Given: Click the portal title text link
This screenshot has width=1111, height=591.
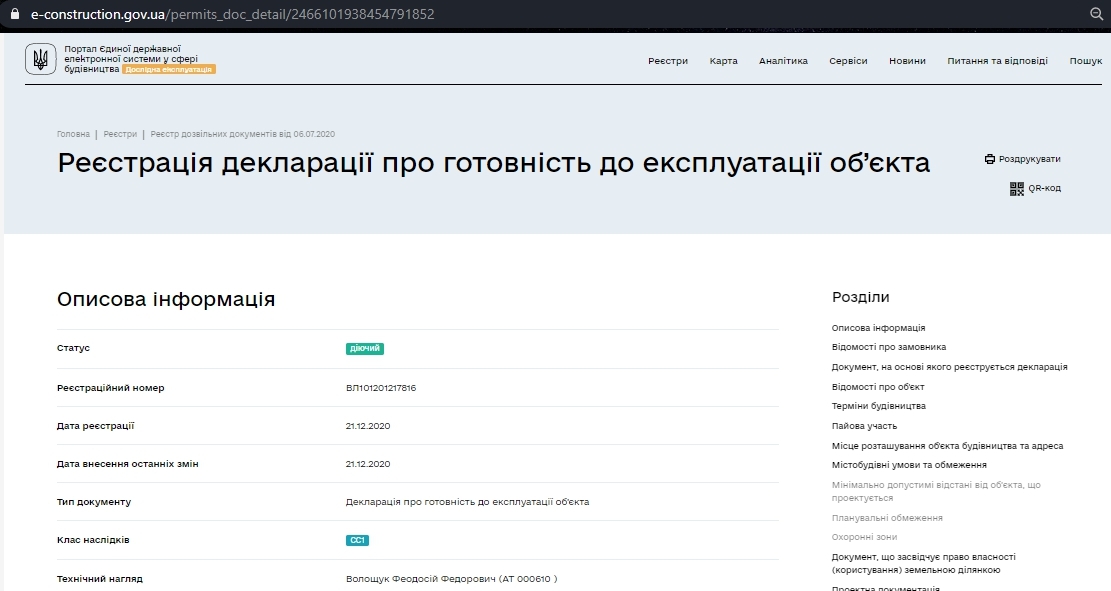Looking at the screenshot, I should click(131, 59).
